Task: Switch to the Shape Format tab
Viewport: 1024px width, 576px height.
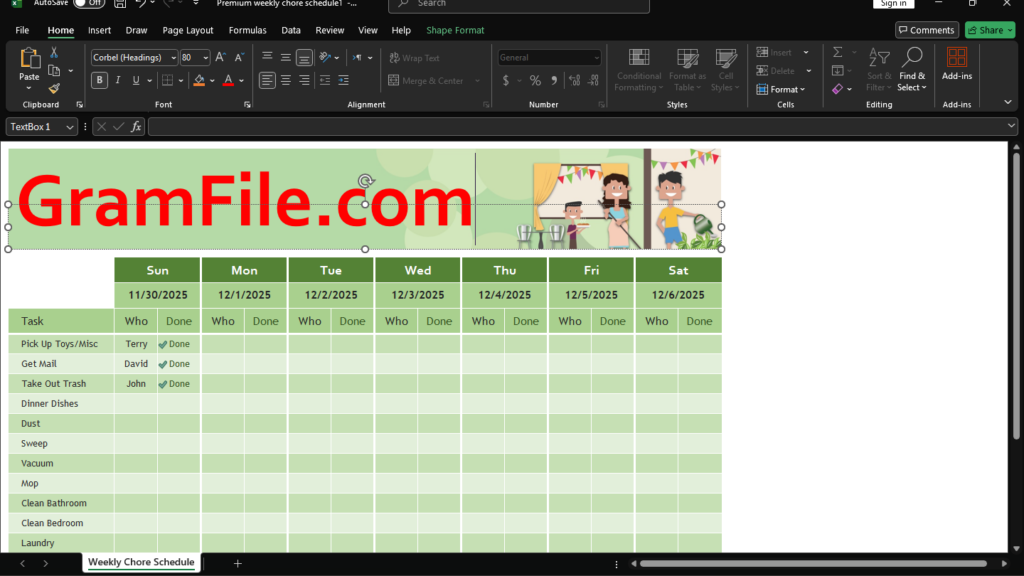Action: tap(455, 30)
